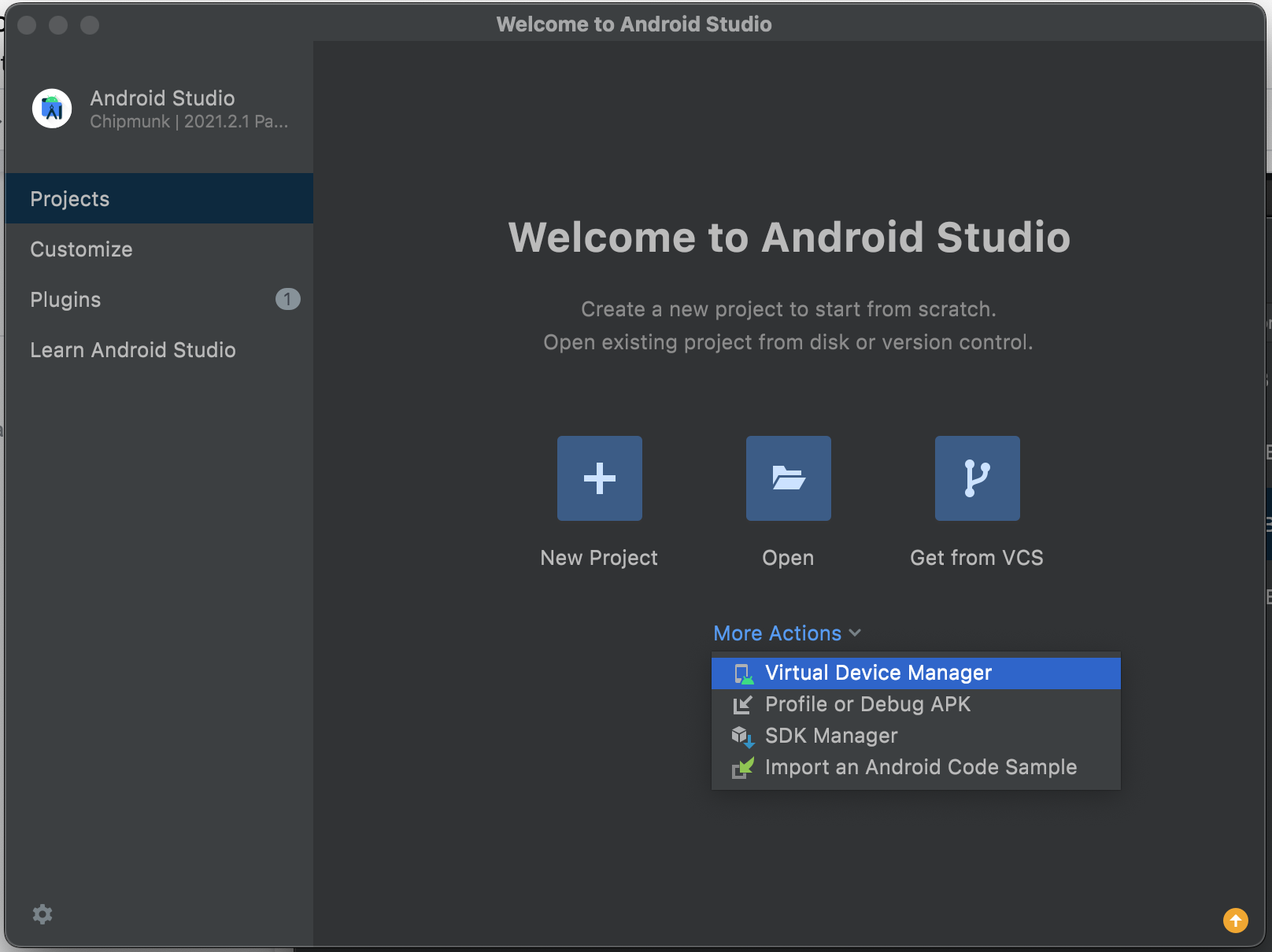Click the Get from VCS branch icon

tap(978, 478)
